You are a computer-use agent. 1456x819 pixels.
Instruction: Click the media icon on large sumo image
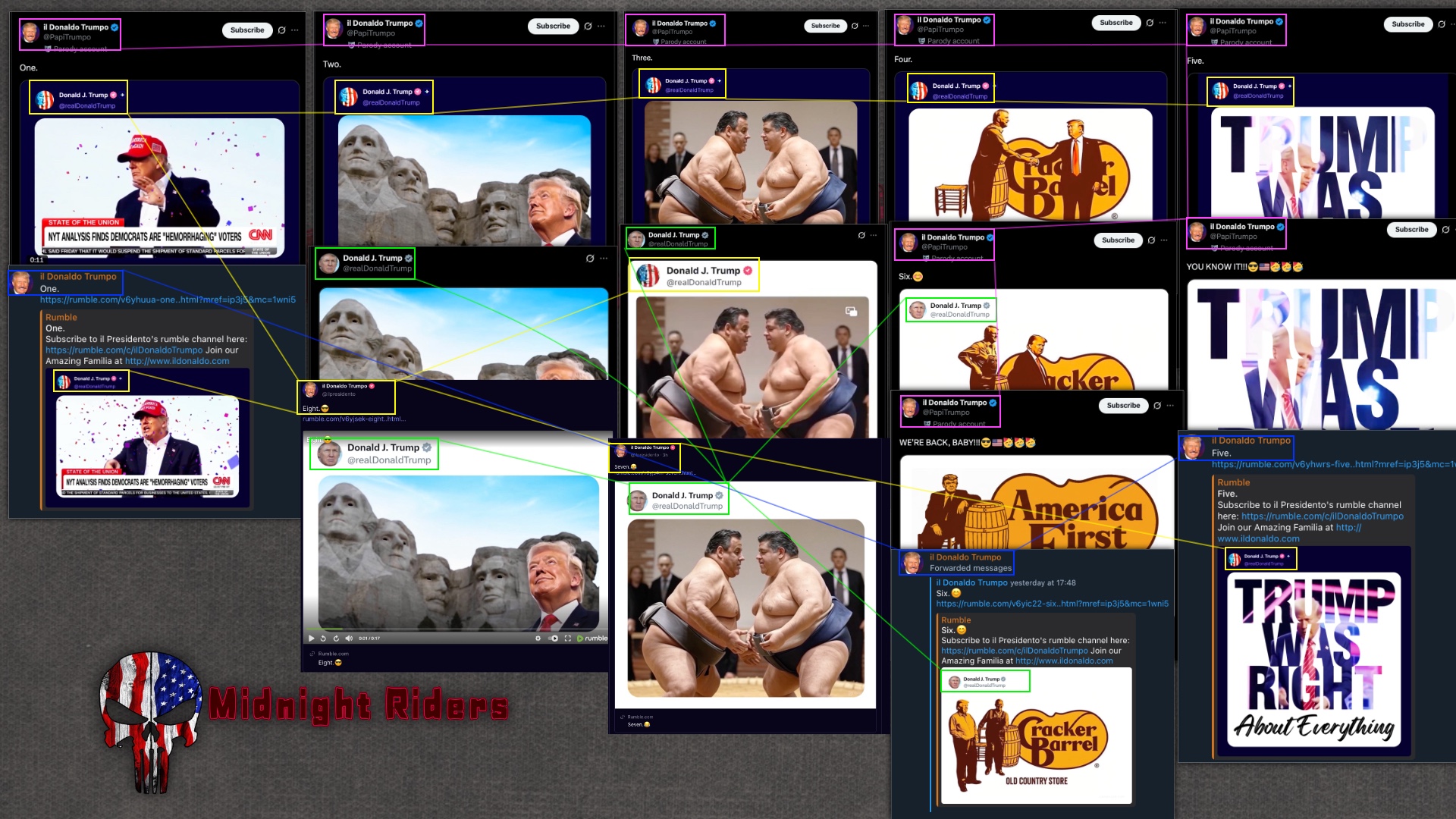pyautogui.click(x=851, y=311)
